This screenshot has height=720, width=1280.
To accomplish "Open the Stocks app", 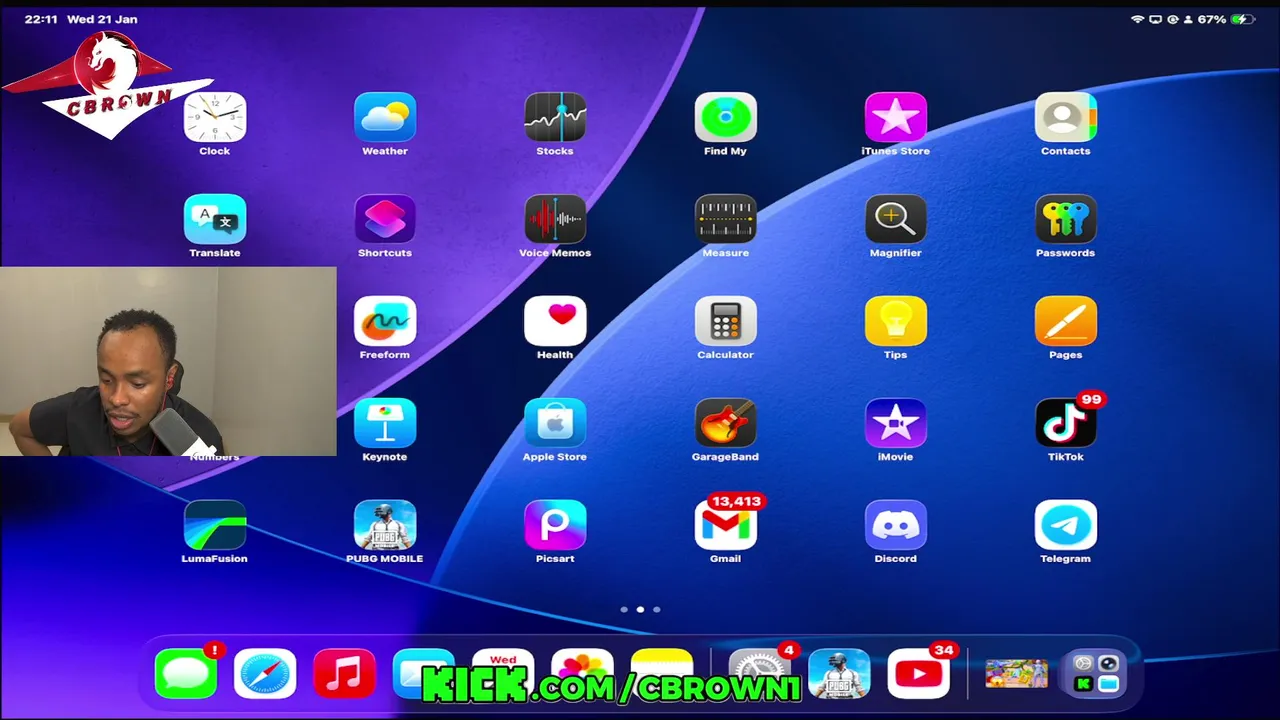I will 555,117.
